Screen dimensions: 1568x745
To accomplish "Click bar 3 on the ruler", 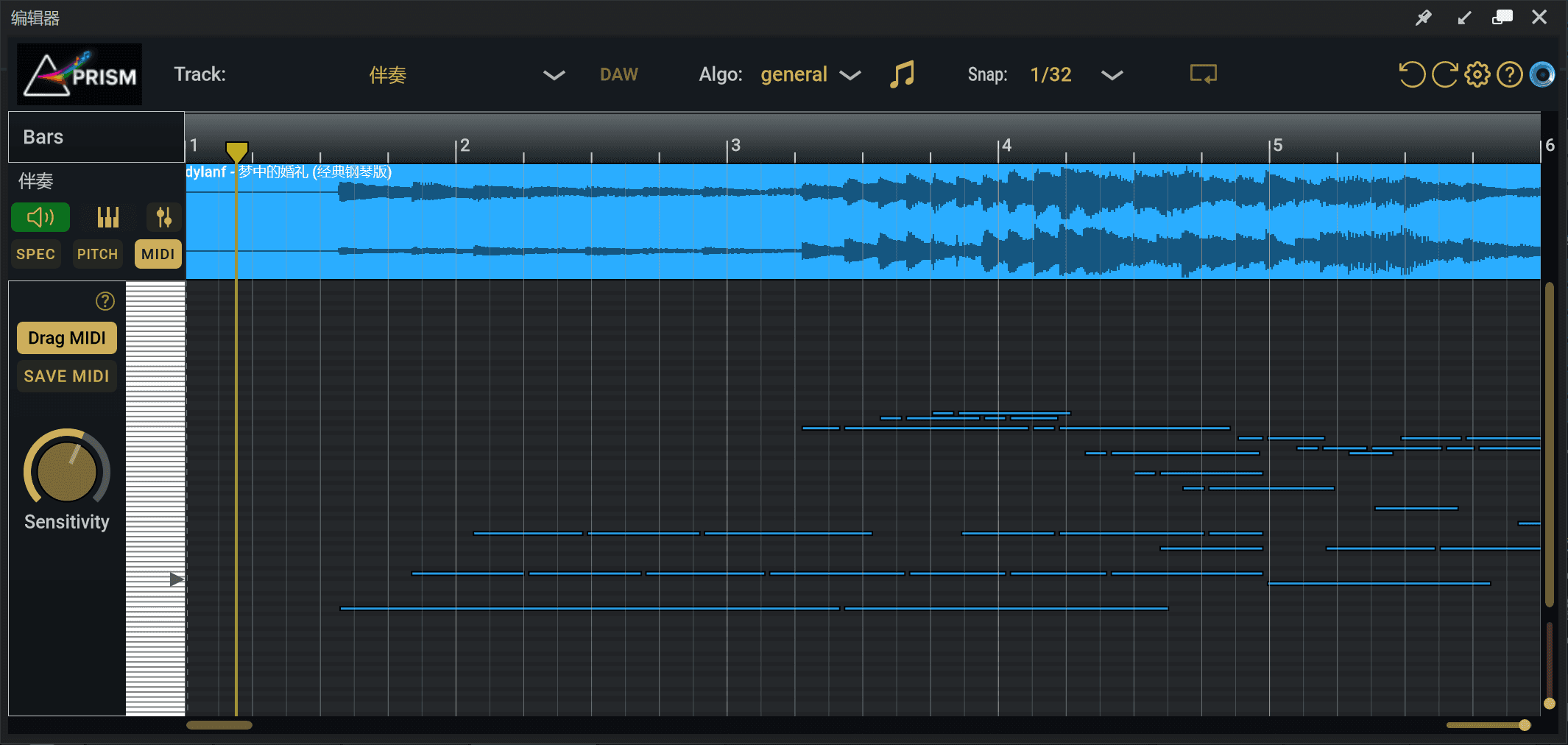I will [x=735, y=145].
